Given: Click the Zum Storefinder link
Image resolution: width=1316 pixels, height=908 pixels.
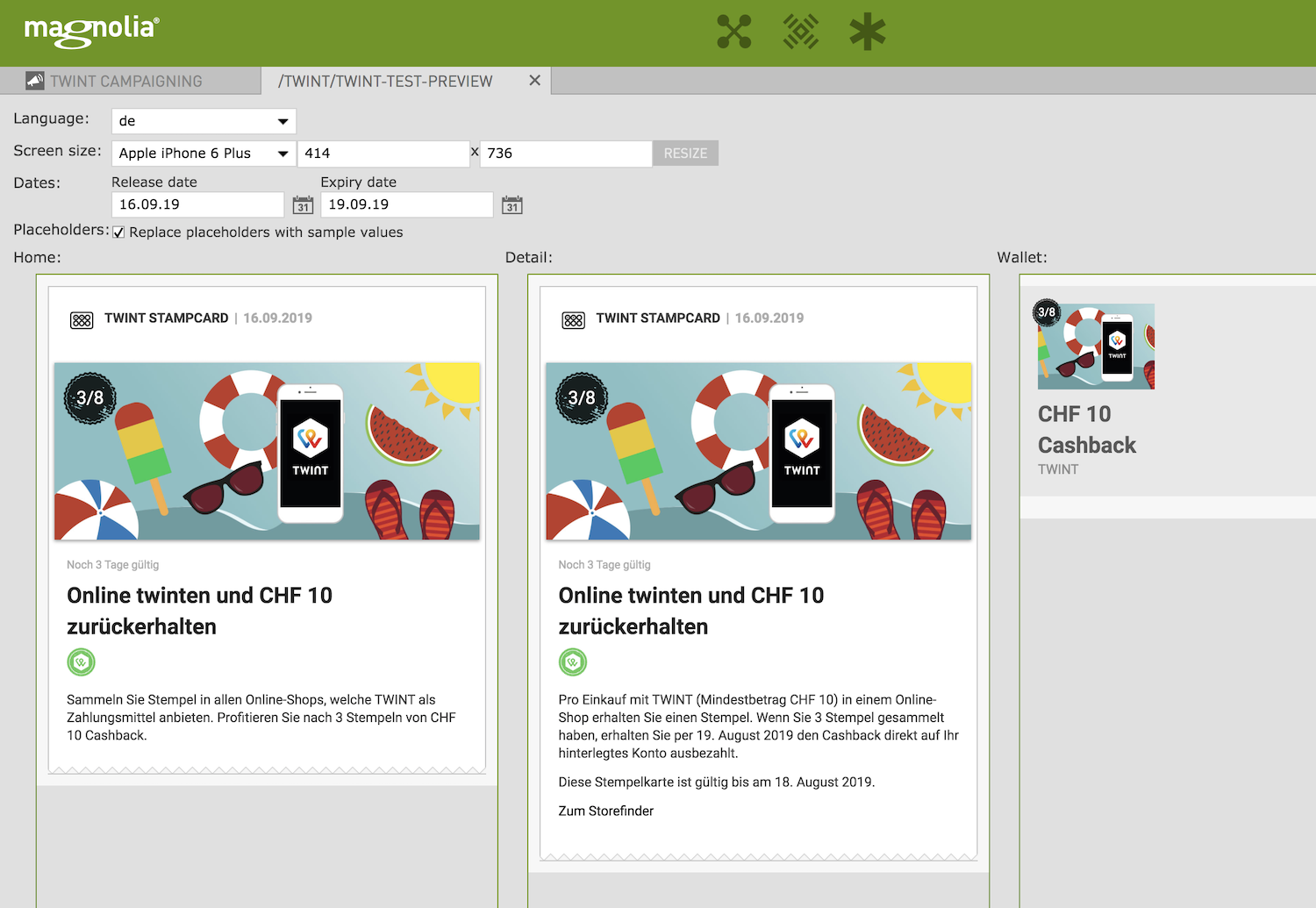Looking at the screenshot, I should click(x=605, y=811).
